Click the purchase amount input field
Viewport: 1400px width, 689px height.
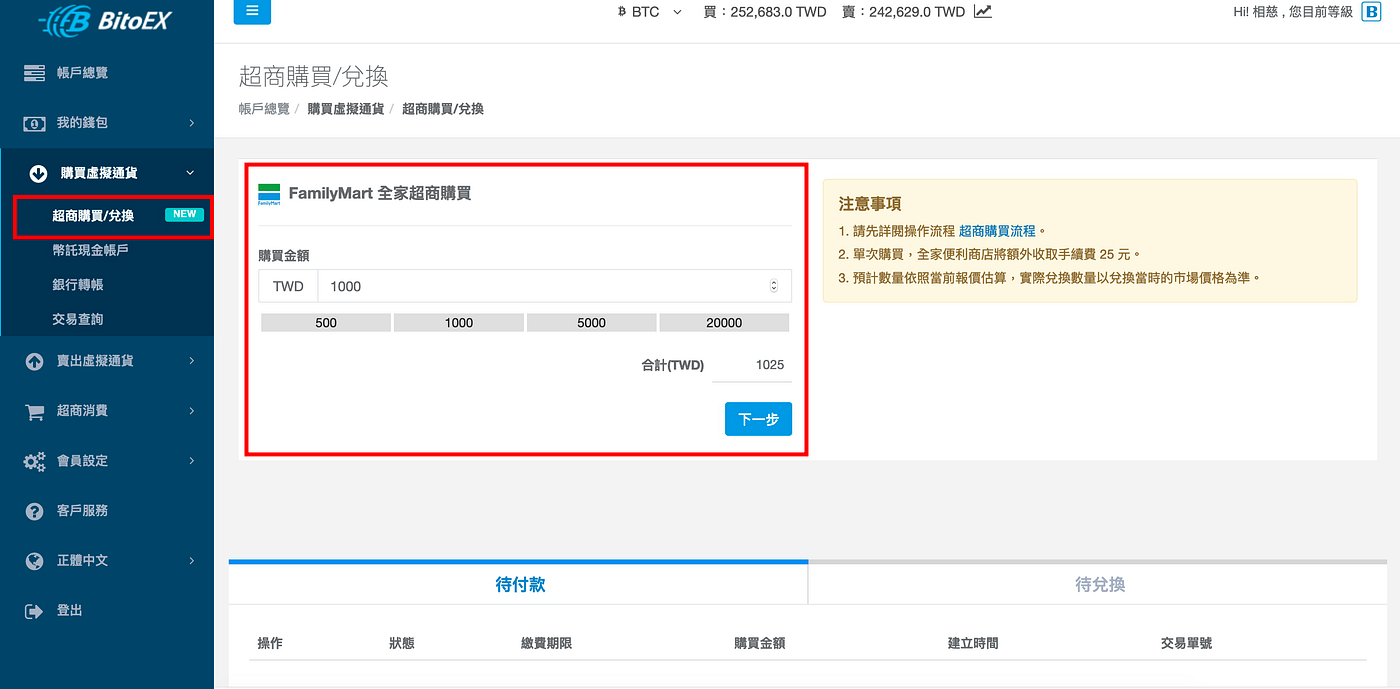554,286
